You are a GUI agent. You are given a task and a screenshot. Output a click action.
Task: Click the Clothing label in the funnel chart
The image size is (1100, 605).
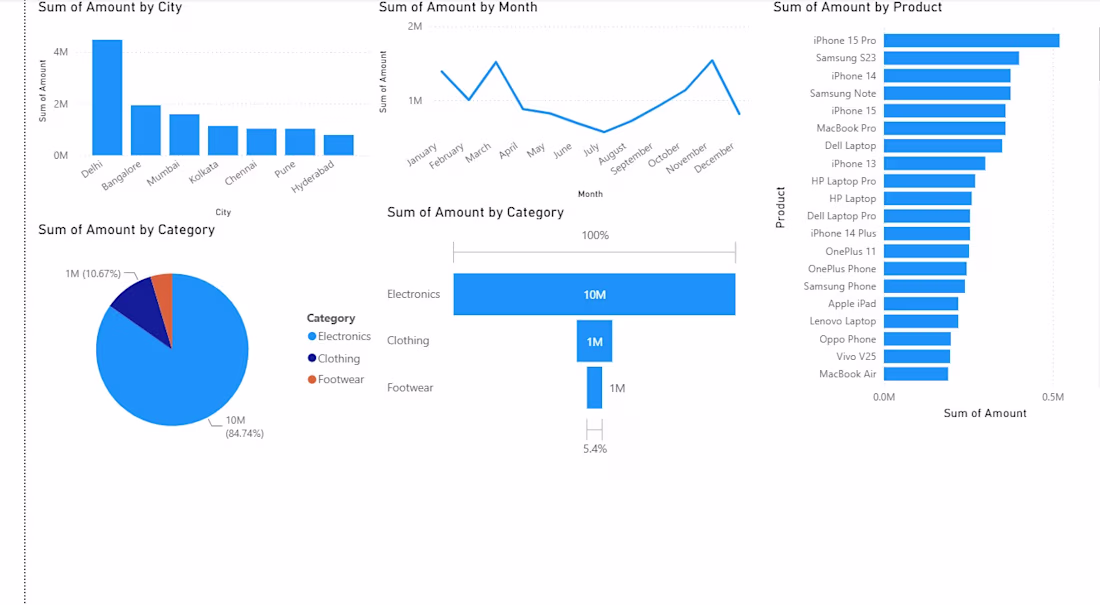click(408, 340)
